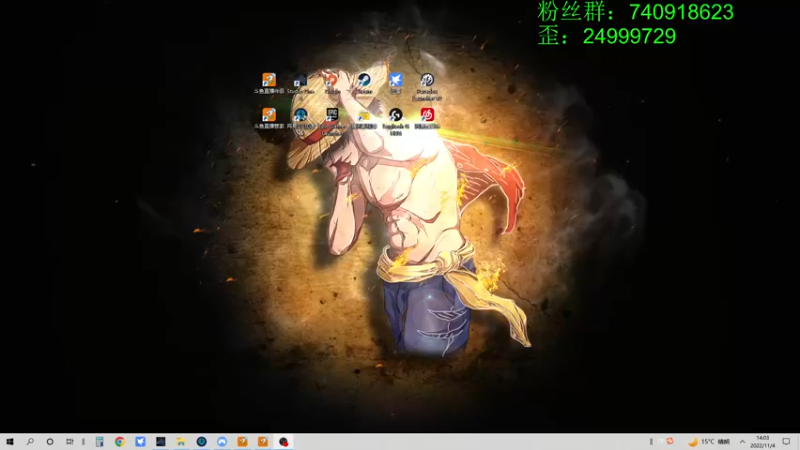Open Task View on the taskbar

pos(69,441)
